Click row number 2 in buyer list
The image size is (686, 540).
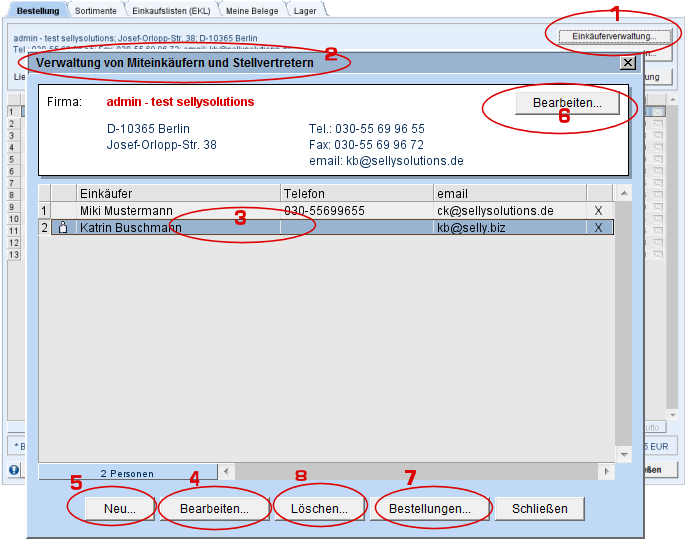(44, 228)
